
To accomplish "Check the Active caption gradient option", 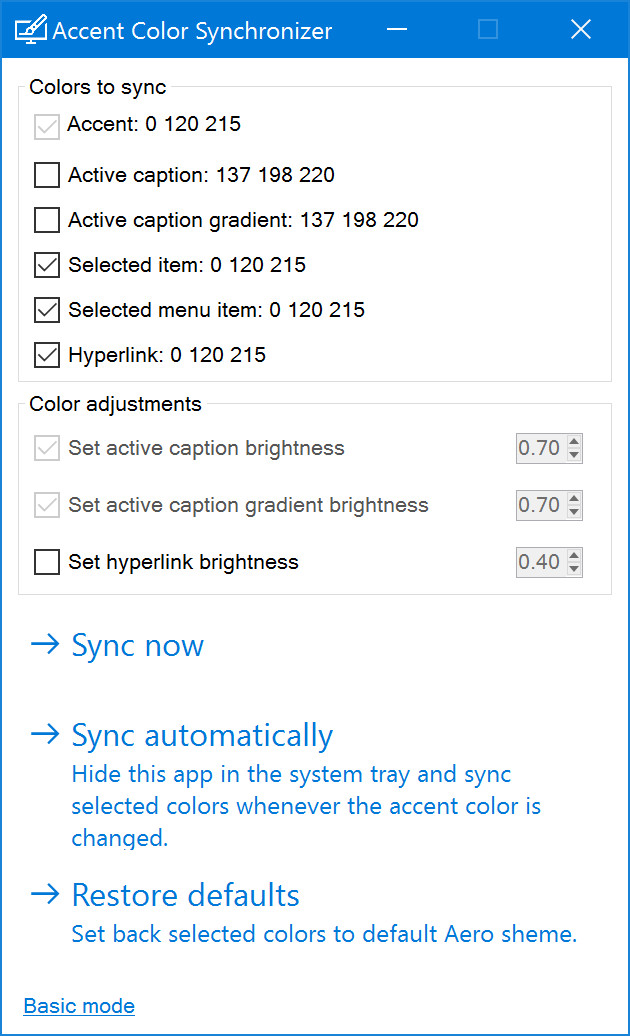I will click(x=47, y=220).
